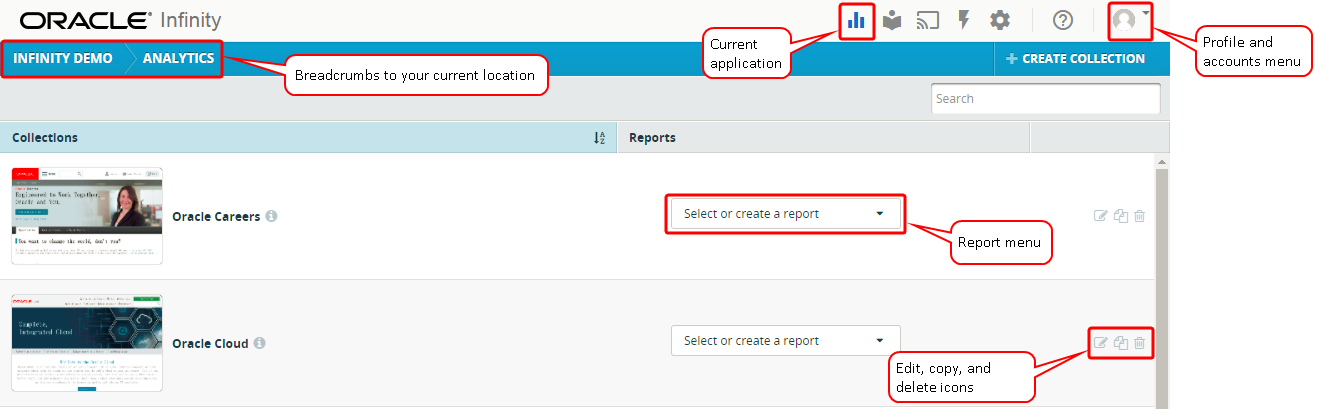The width and height of the screenshot is (1322, 409).
Task: Copy the Oracle Cloud collection
Action: pos(1121,343)
